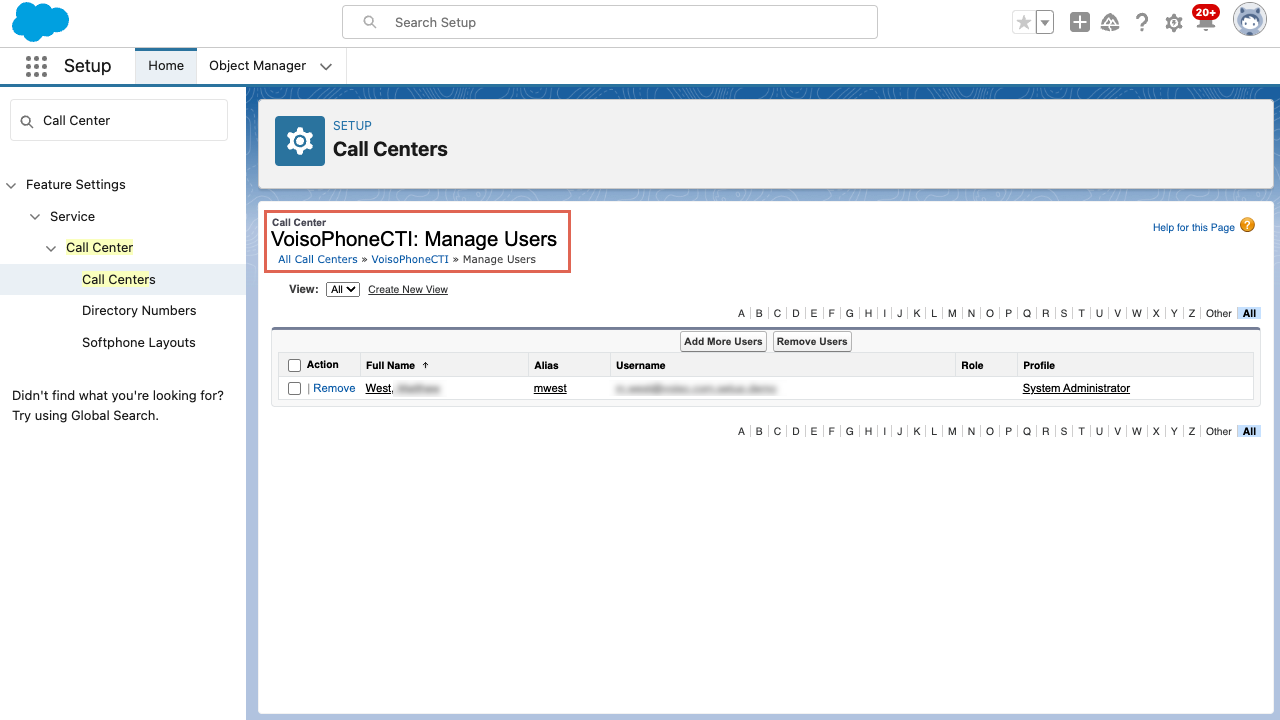
Task: Select All in the bottom alphabet bar
Action: (x=1249, y=431)
